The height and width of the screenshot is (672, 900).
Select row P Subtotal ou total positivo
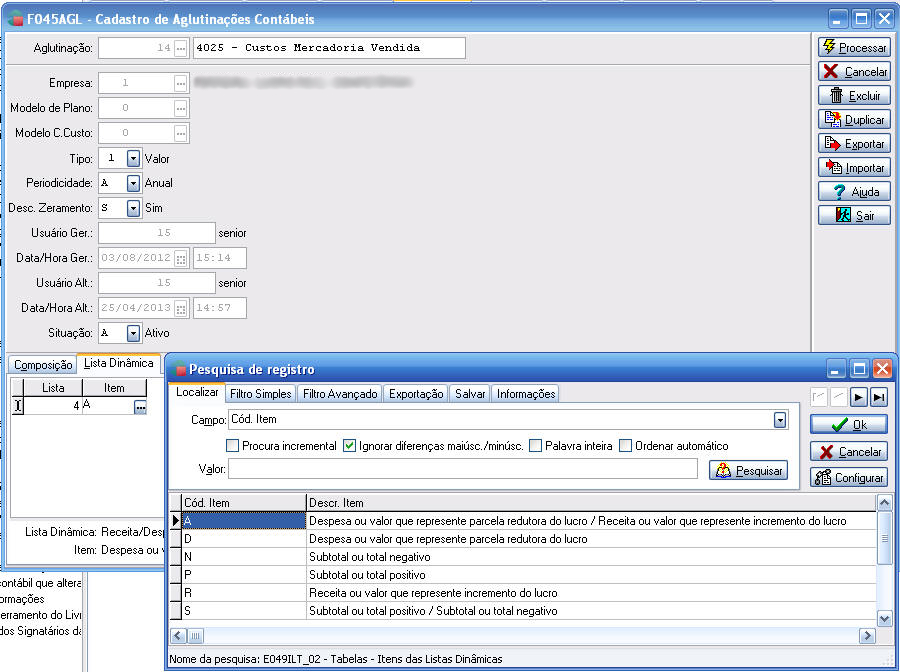[523, 575]
